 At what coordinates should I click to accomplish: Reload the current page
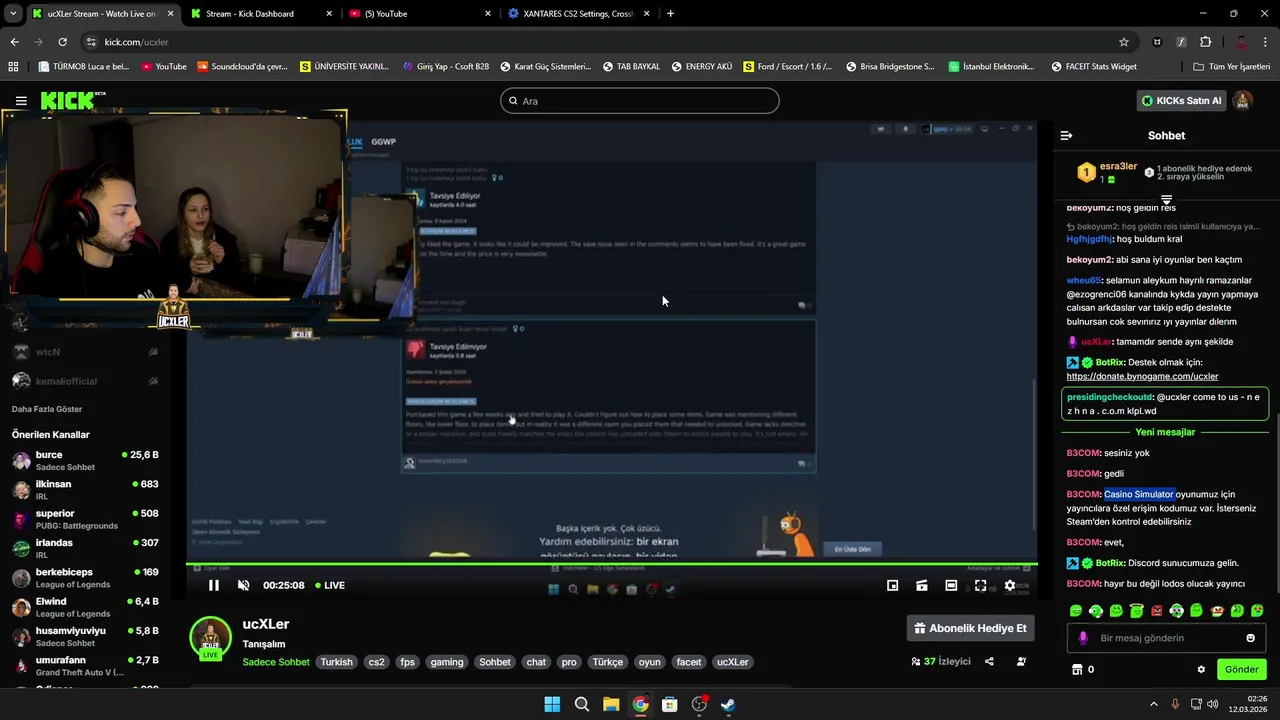62,42
